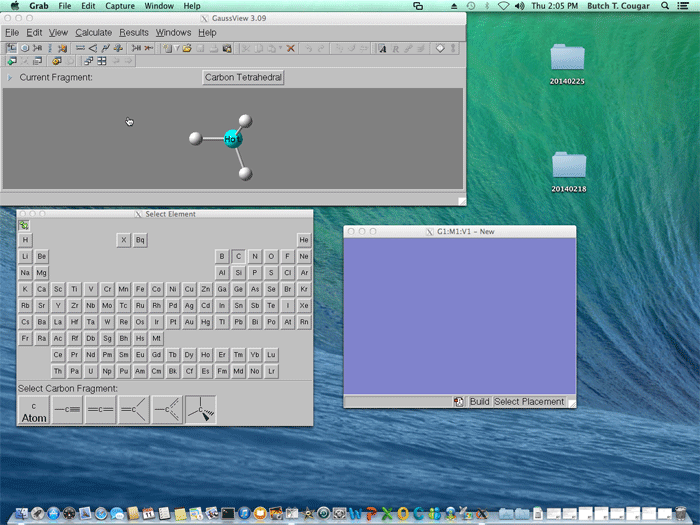Open the Apple menu
Screen dimensions: 700x525
tap(15, 6)
